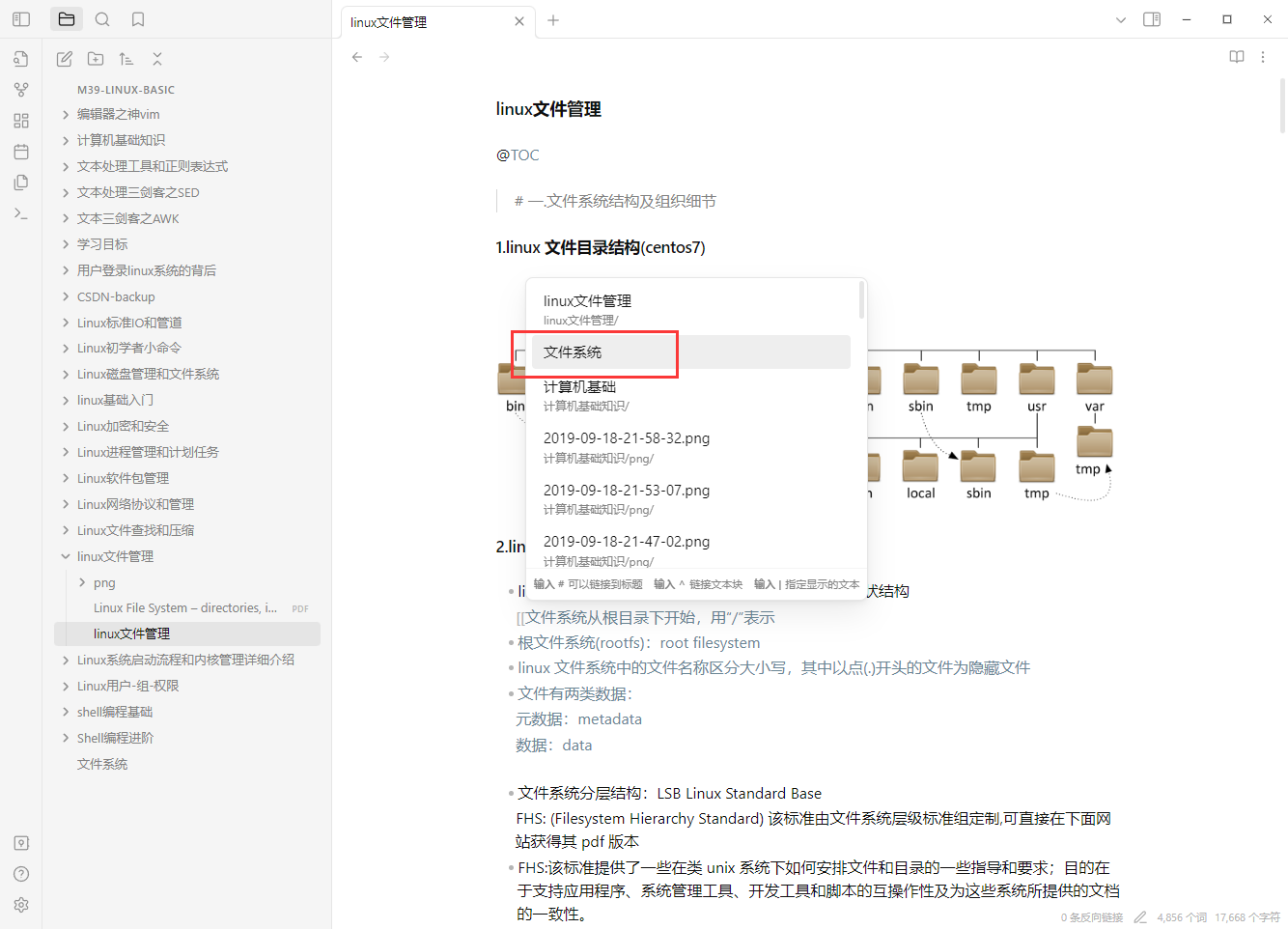Open the 文件系统 note in file explorer

102,764
